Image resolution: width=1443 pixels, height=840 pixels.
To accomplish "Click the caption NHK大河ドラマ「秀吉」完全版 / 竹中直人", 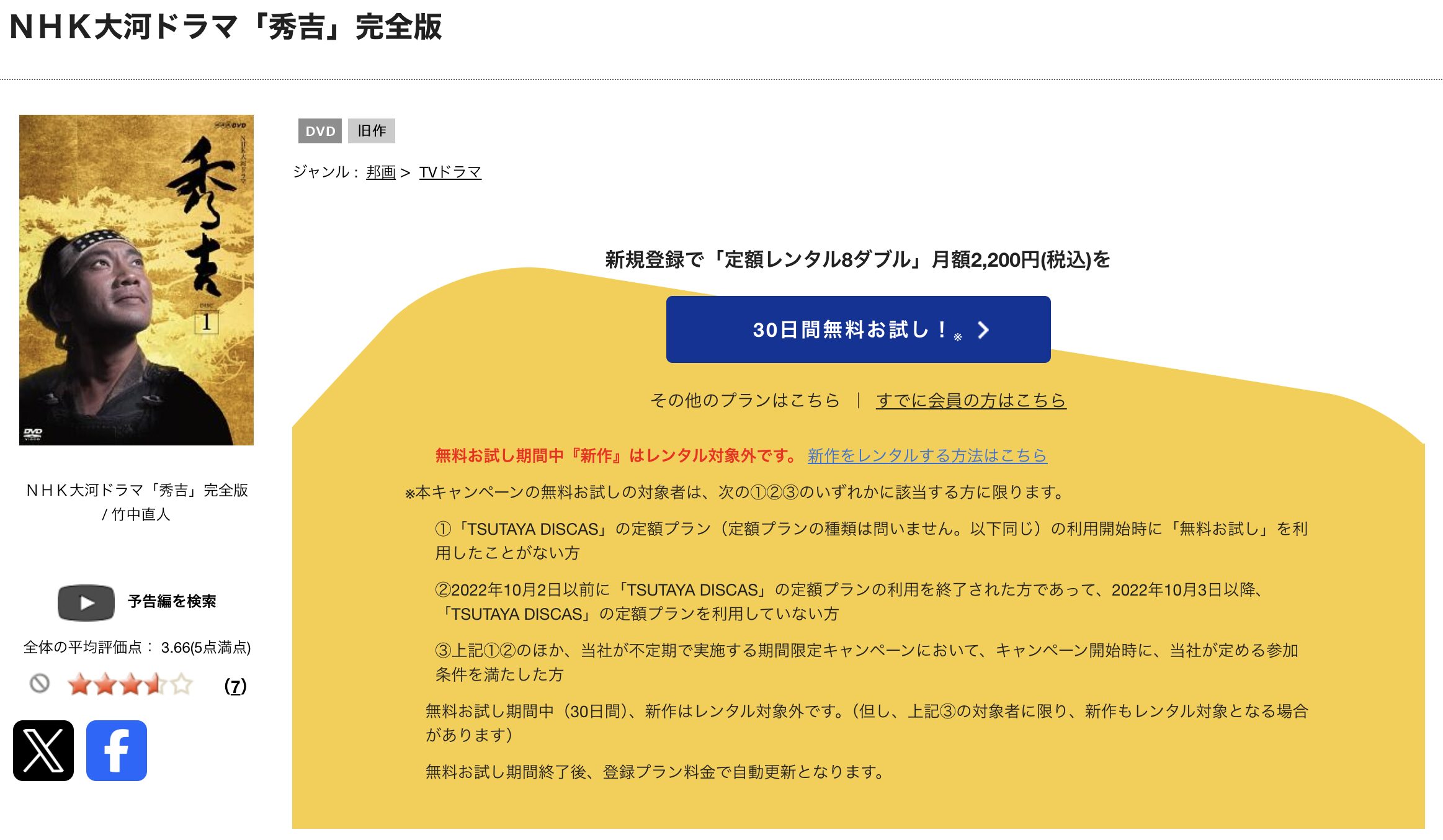I will click(136, 502).
